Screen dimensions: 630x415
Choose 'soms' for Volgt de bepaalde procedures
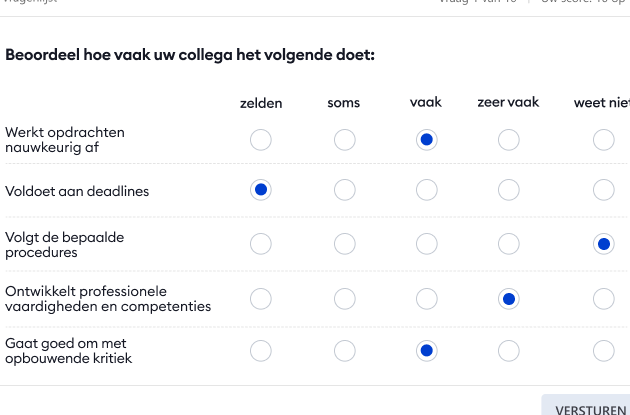(x=345, y=244)
